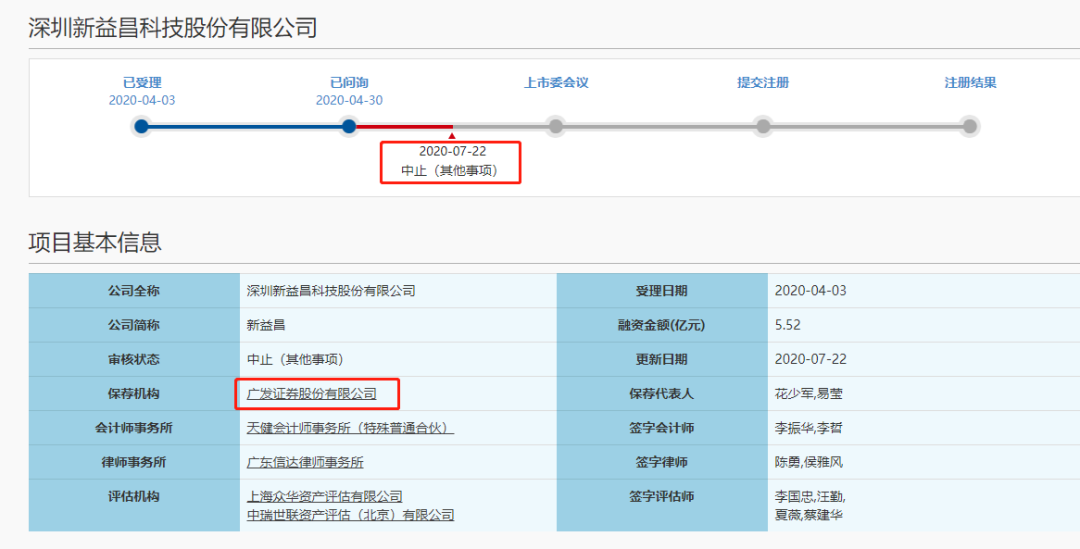
Task: Open the 广东信达律师事务所 law firm link
Action: tap(305, 462)
